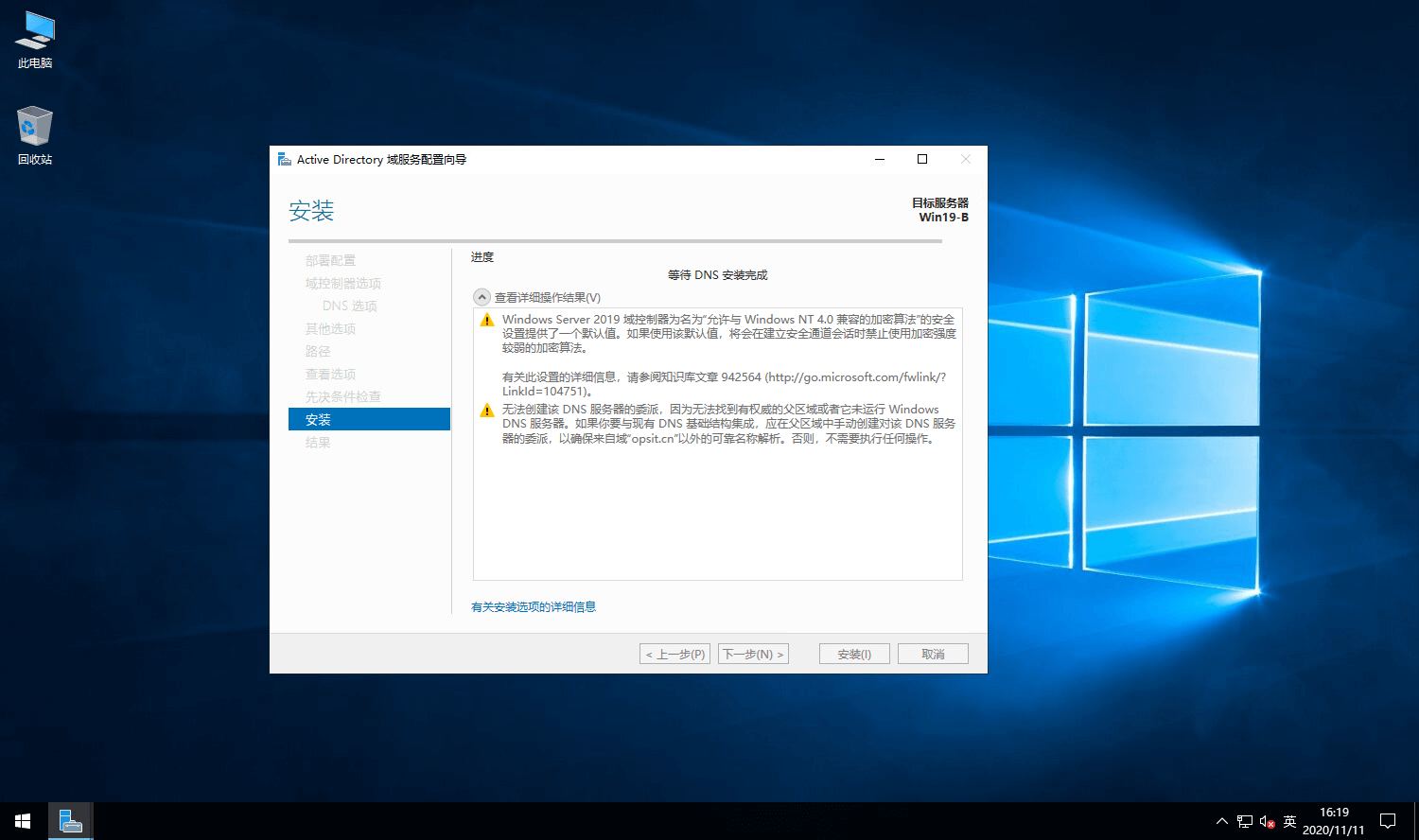Viewport: 1419px width, 840px height.
Task: Open the 此电脑 desktop icon
Action: (35, 40)
